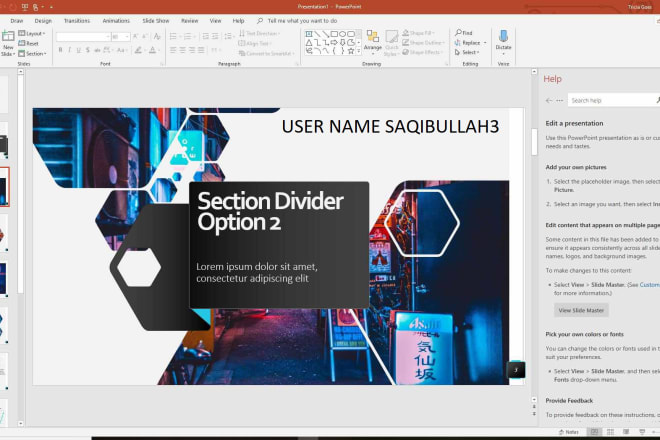The width and height of the screenshot is (660, 440).
Task: Open the font size combo box
Action: (120, 37)
